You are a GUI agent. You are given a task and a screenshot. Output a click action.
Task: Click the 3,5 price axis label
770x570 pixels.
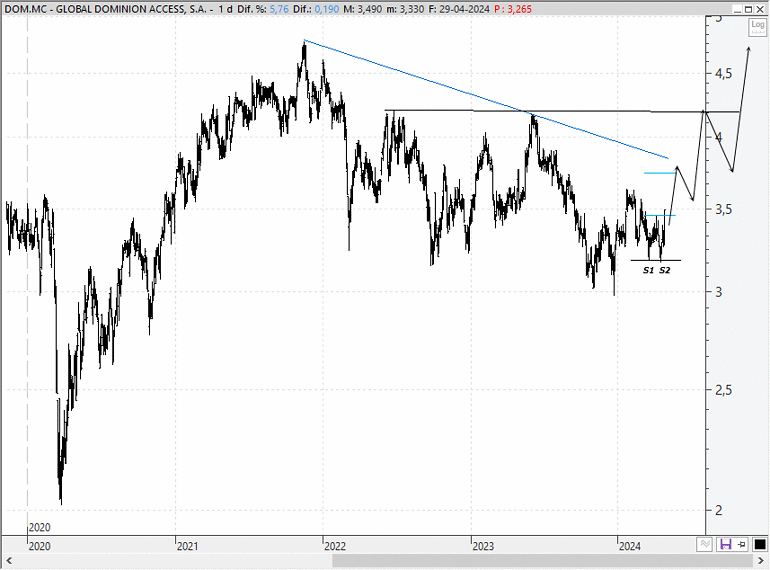point(723,209)
